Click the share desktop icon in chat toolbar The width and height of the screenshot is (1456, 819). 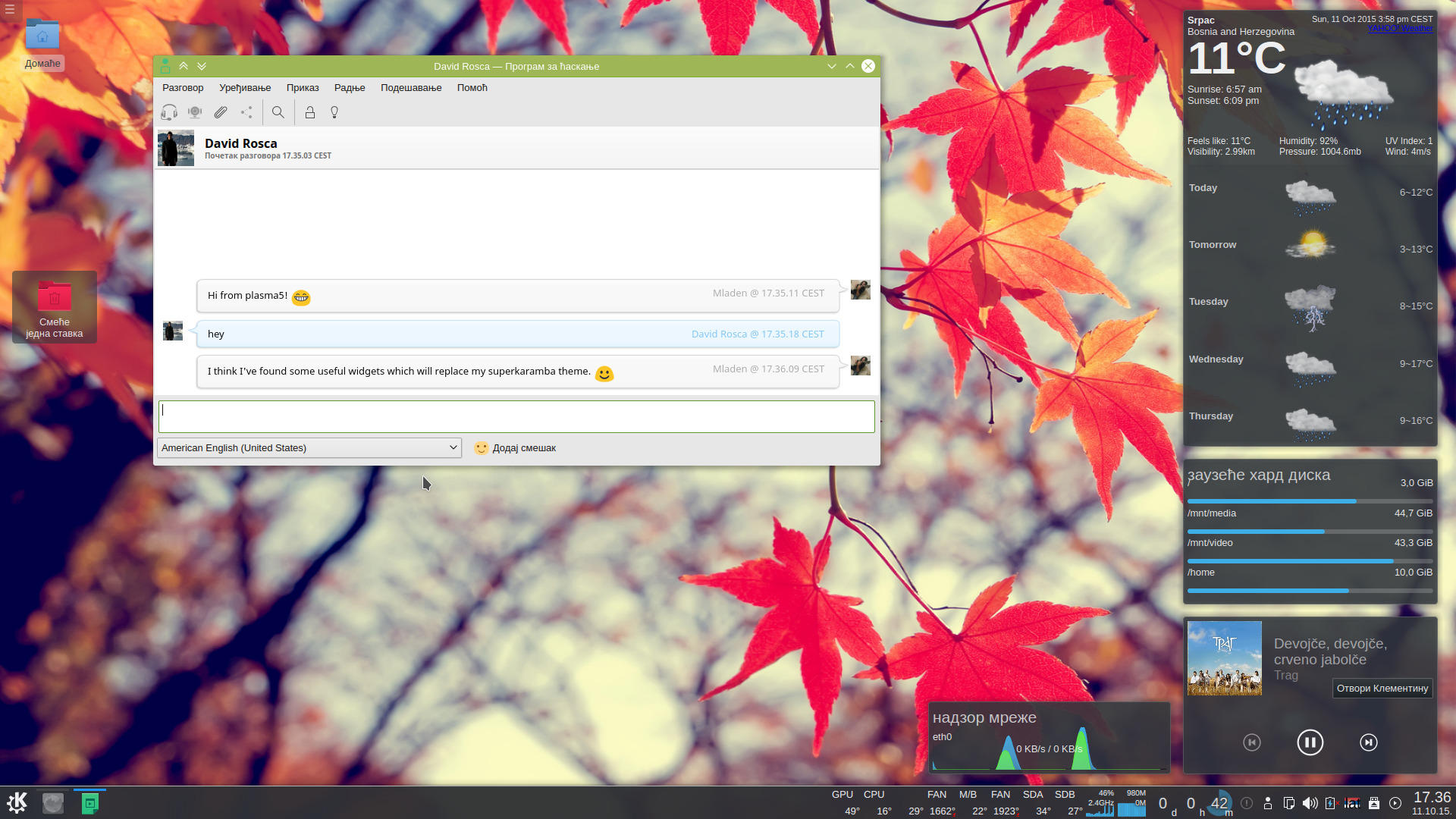(x=246, y=112)
